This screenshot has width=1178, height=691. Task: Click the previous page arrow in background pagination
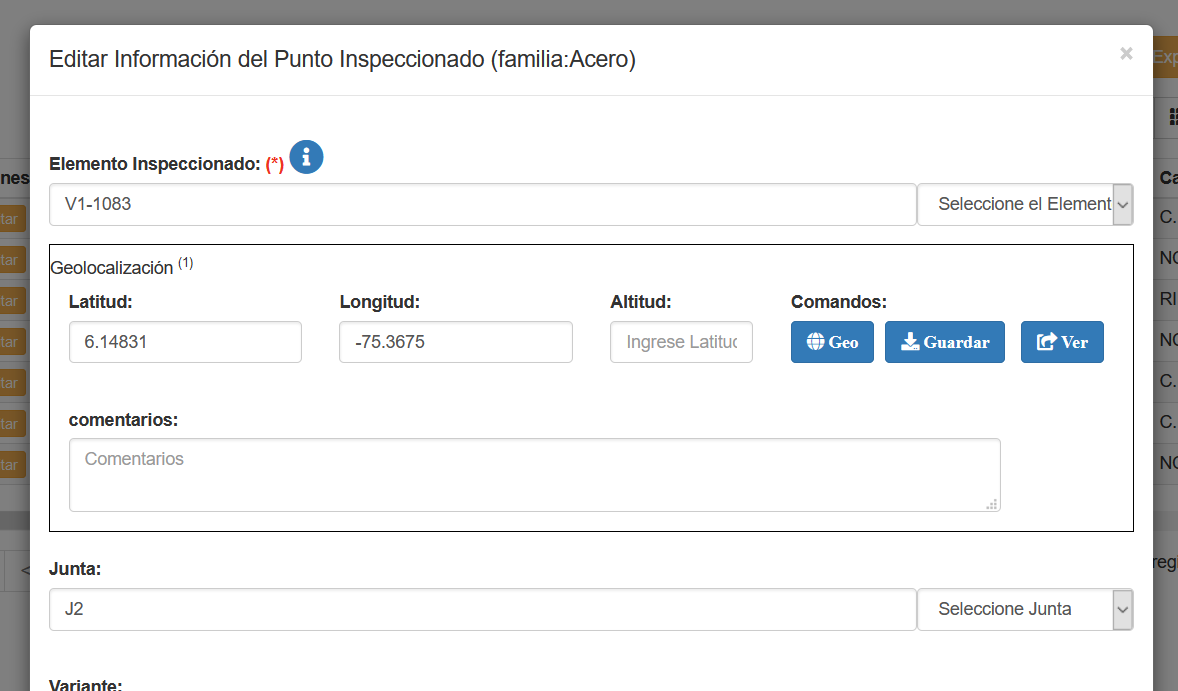[24, 569]
